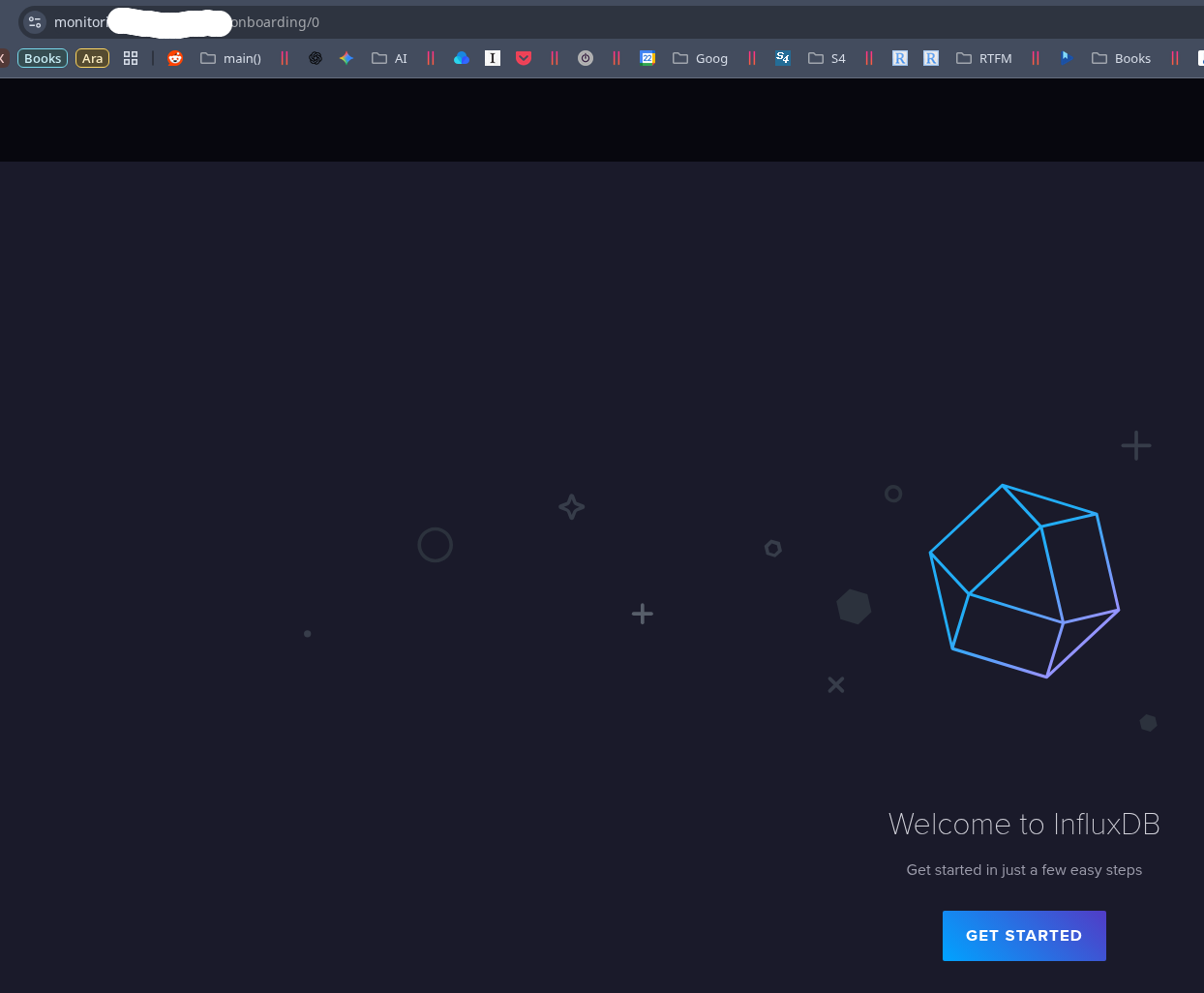Expand the 'main()' bookmarks folder
The height and width of the screenshot is (993, 1204).
point(230,58)
